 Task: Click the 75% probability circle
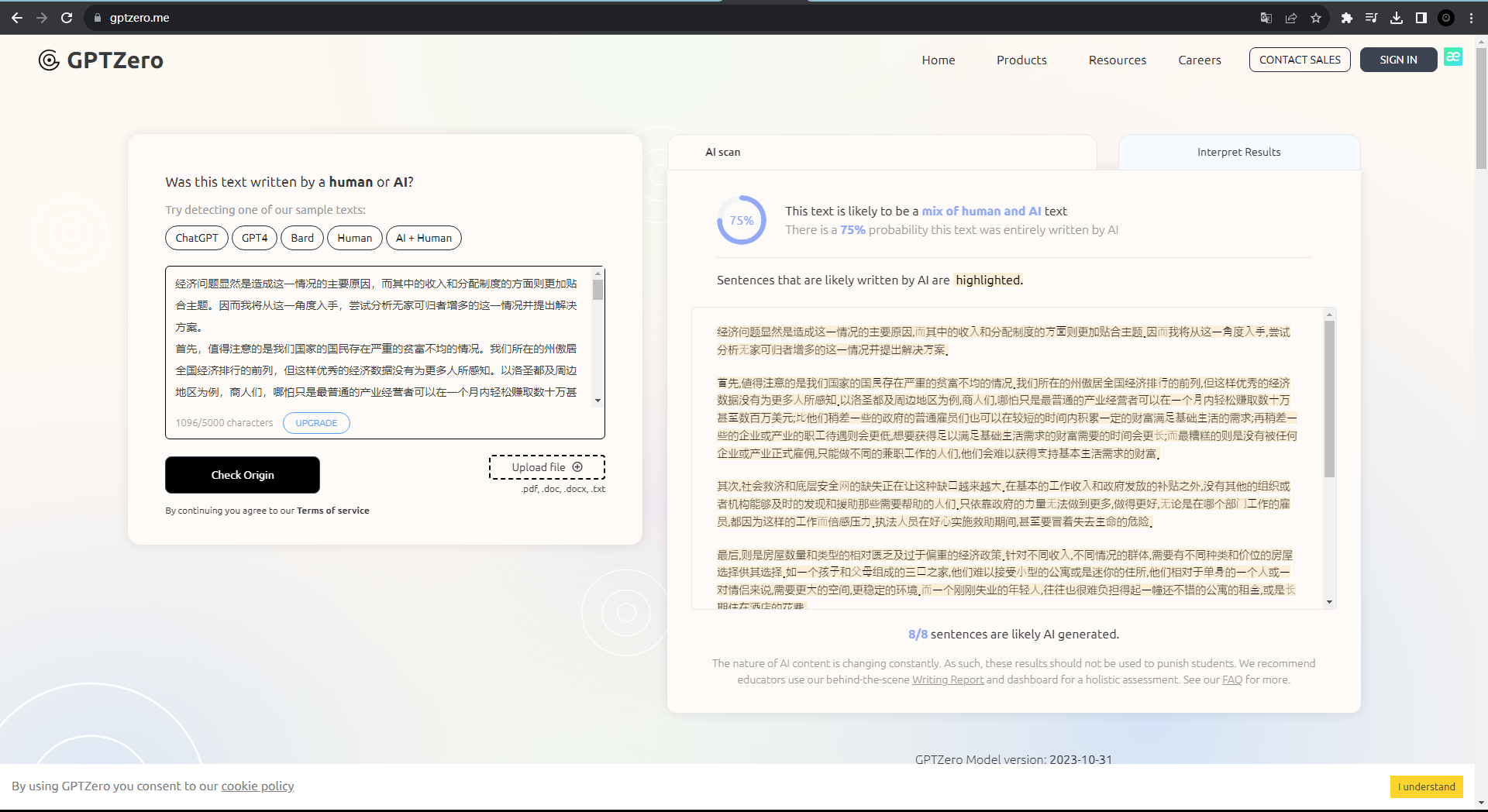[742, 220]
